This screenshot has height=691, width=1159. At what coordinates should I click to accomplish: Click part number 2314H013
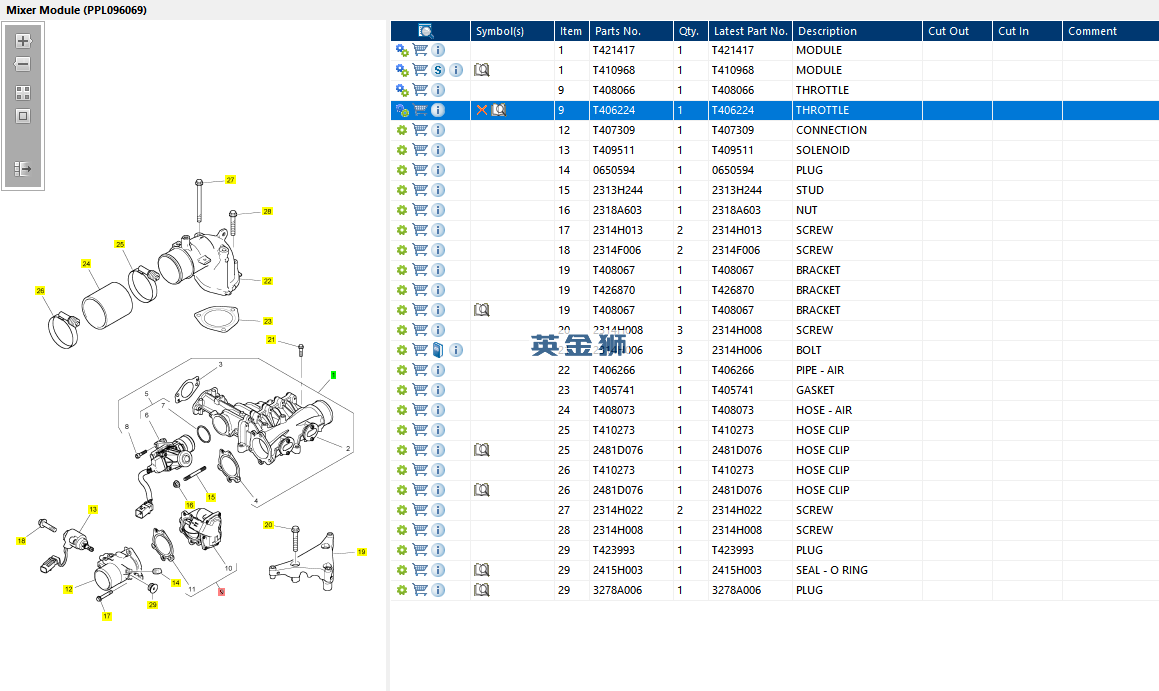[x=618, y=230]
